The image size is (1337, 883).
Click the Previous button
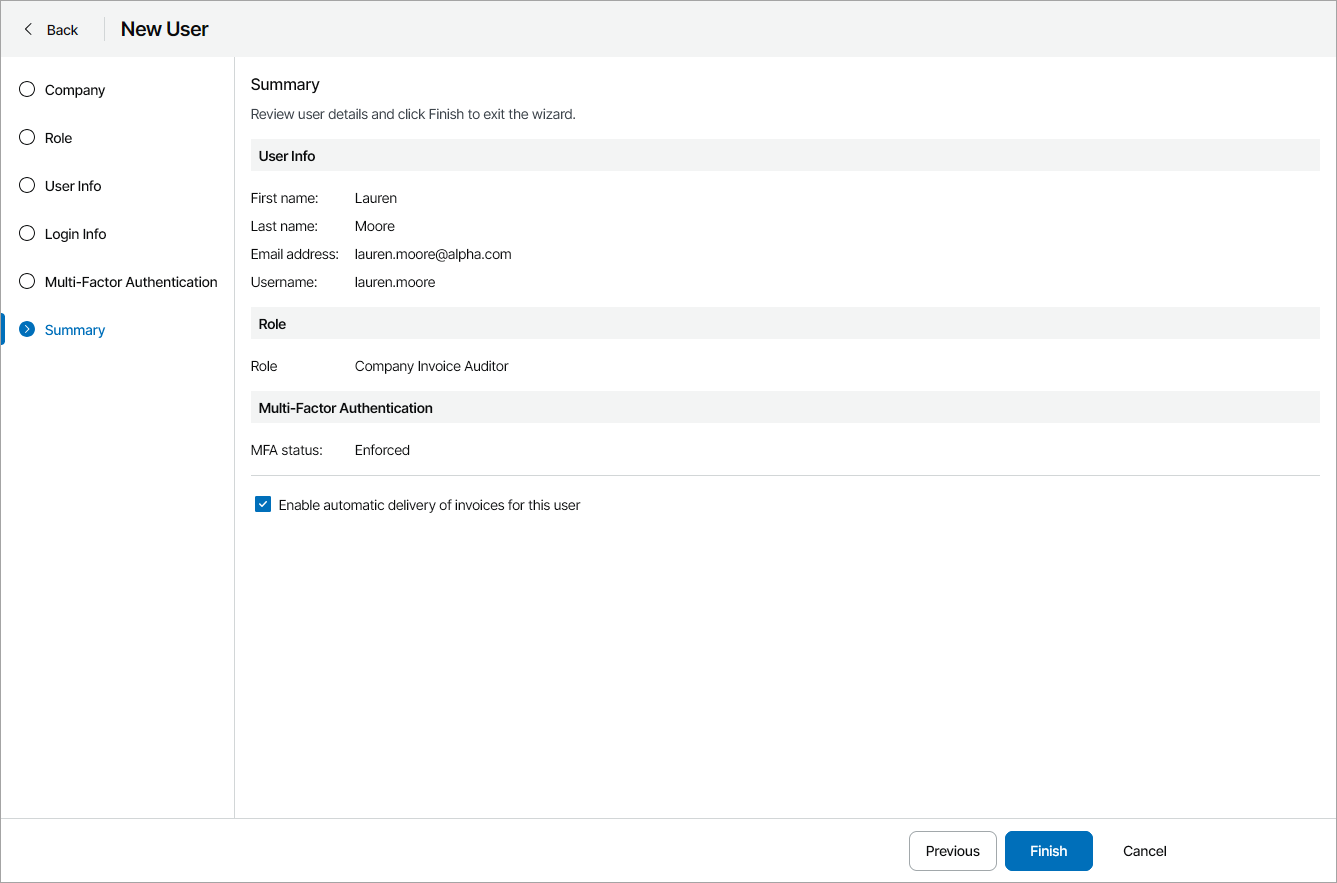click(x=952, y=851)
